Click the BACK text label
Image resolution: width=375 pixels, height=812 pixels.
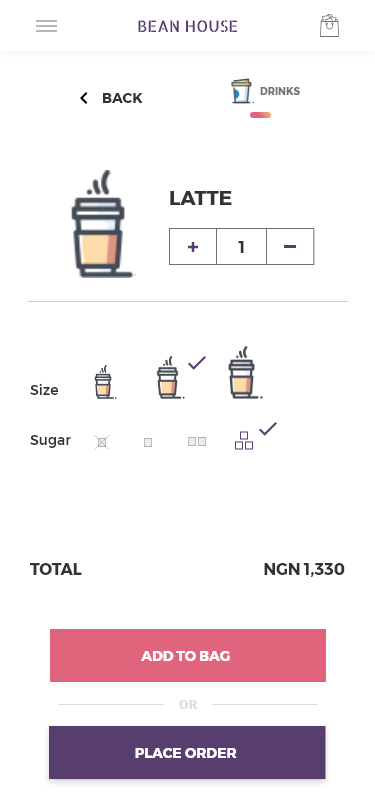click(x=122, y=98)
